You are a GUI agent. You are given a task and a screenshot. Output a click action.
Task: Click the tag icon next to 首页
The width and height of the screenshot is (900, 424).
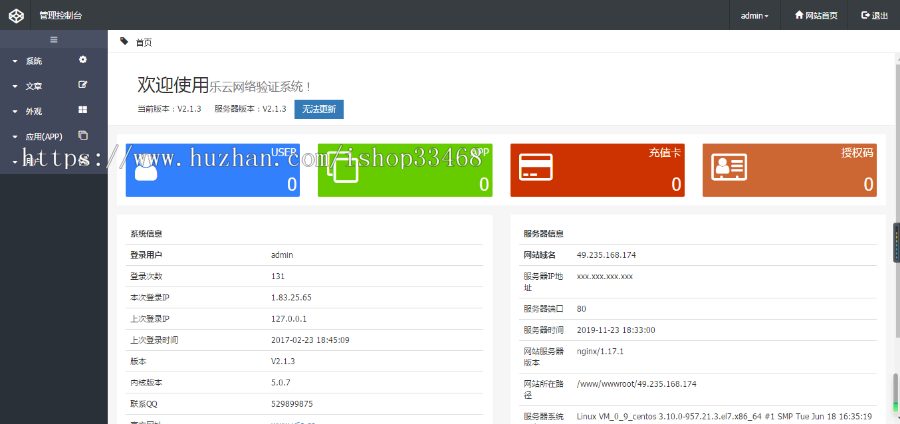point(124,41)
